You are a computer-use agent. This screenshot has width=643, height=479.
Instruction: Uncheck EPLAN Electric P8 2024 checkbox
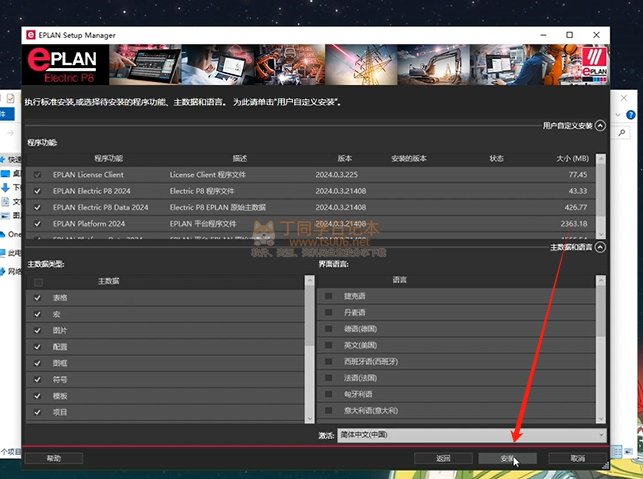pyautogui.click(x=38, y=190)
